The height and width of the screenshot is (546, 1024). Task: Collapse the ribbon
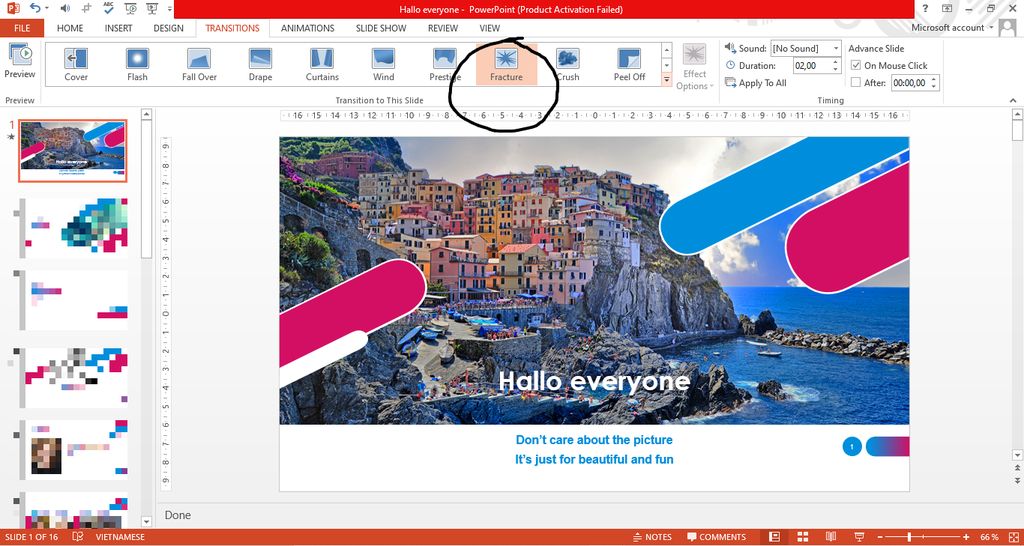coord(1013,101)
